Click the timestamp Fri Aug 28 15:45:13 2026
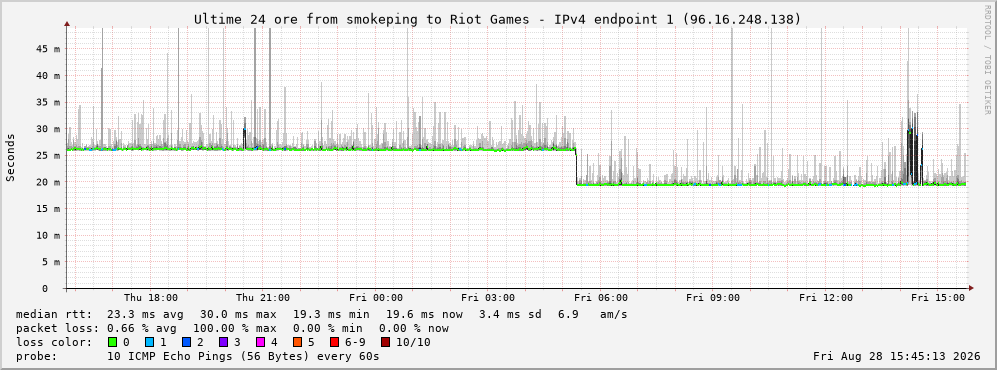 click(897, 357)
